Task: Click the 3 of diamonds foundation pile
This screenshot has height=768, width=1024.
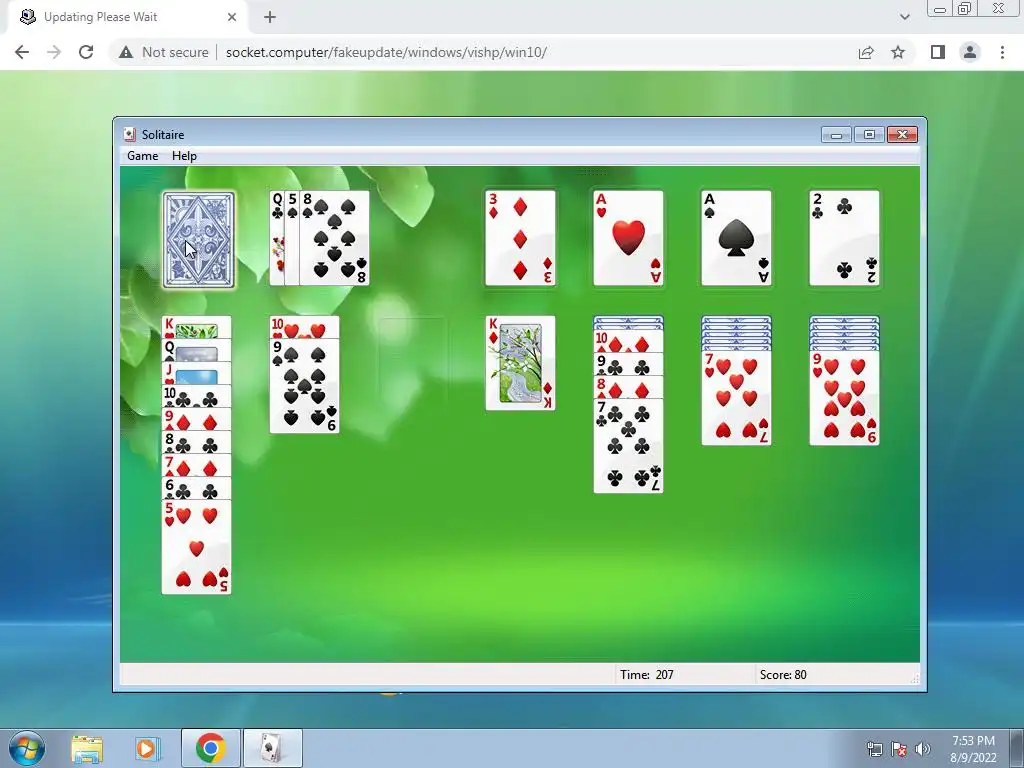Action: click(x=520, y=238)
